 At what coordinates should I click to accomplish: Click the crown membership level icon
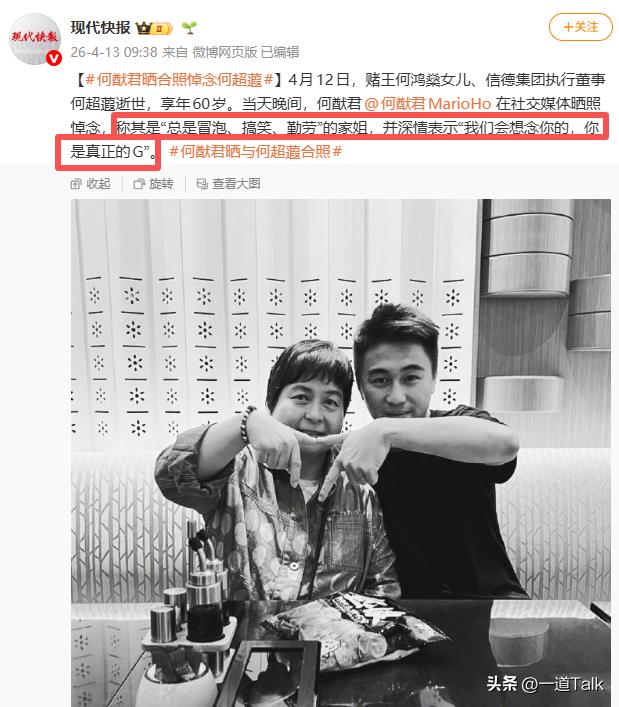[x=154, y=28]
